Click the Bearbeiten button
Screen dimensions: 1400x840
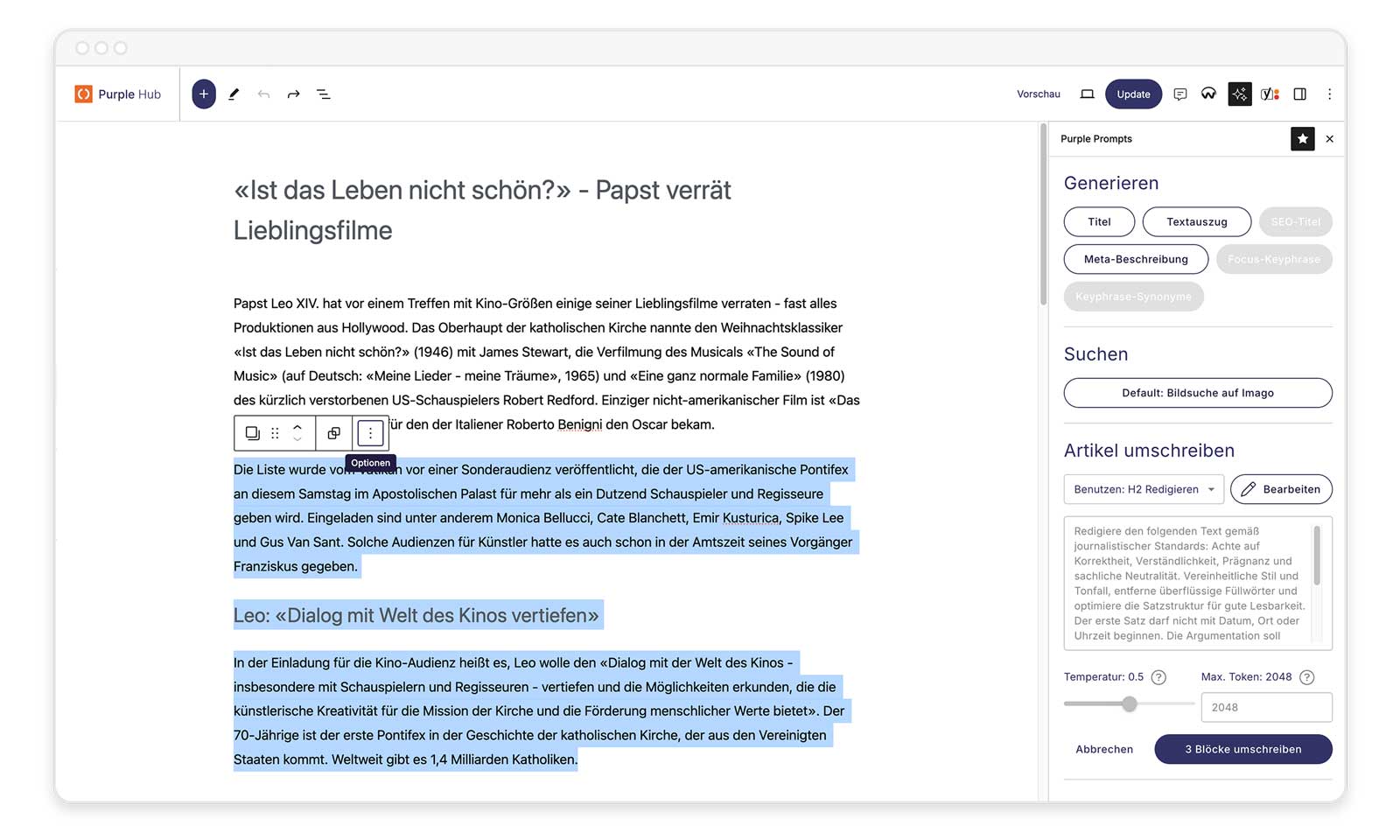coord(1281,489)
